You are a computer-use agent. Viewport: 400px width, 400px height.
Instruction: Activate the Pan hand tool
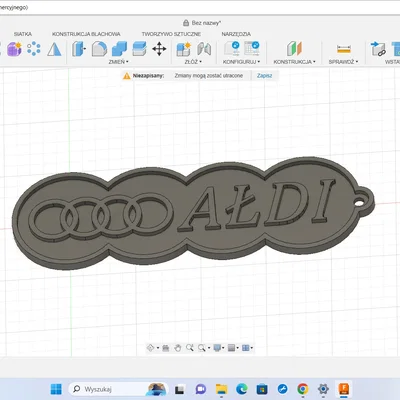[178, 348]
